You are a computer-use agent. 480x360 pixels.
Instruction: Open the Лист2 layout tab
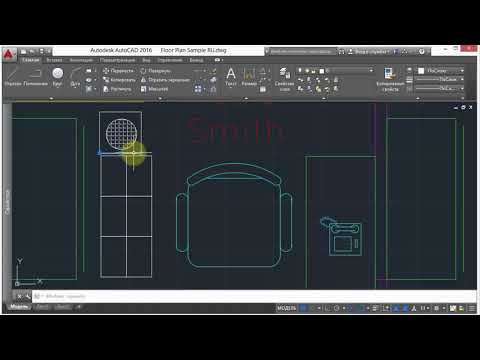[63, 307]
